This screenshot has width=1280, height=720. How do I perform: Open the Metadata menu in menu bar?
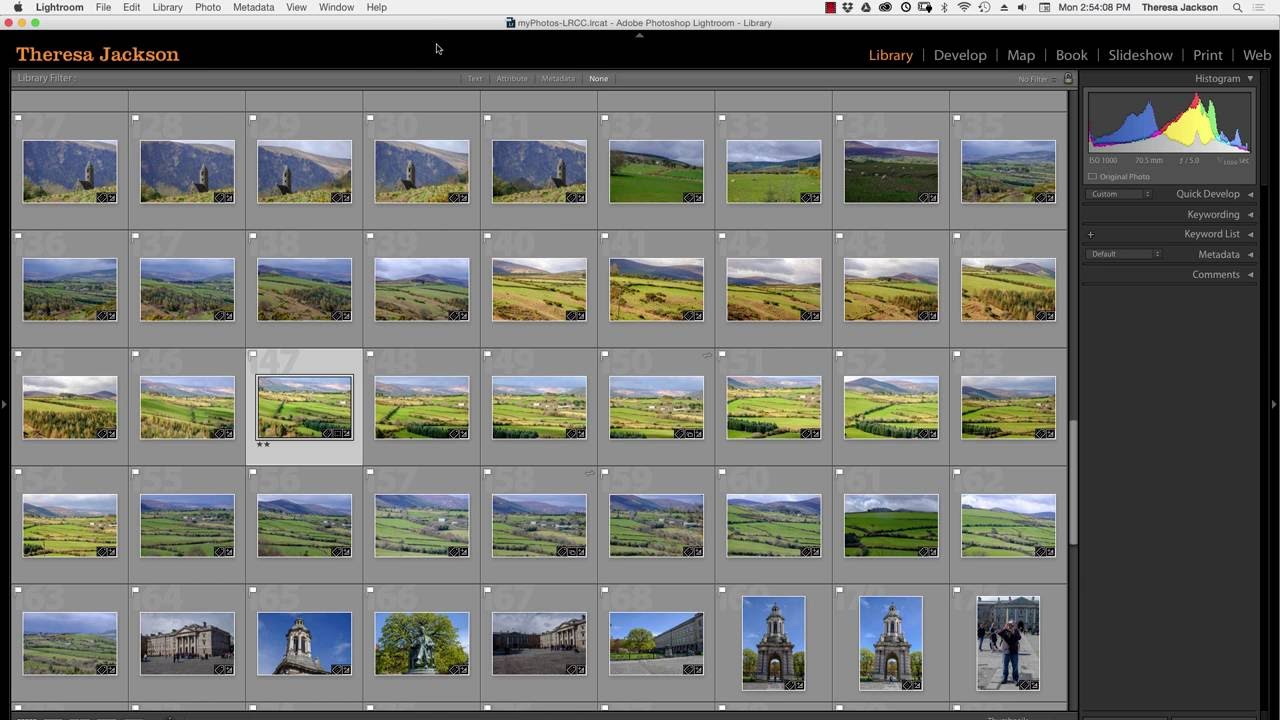pyautogui.click(x=253, y=7)
